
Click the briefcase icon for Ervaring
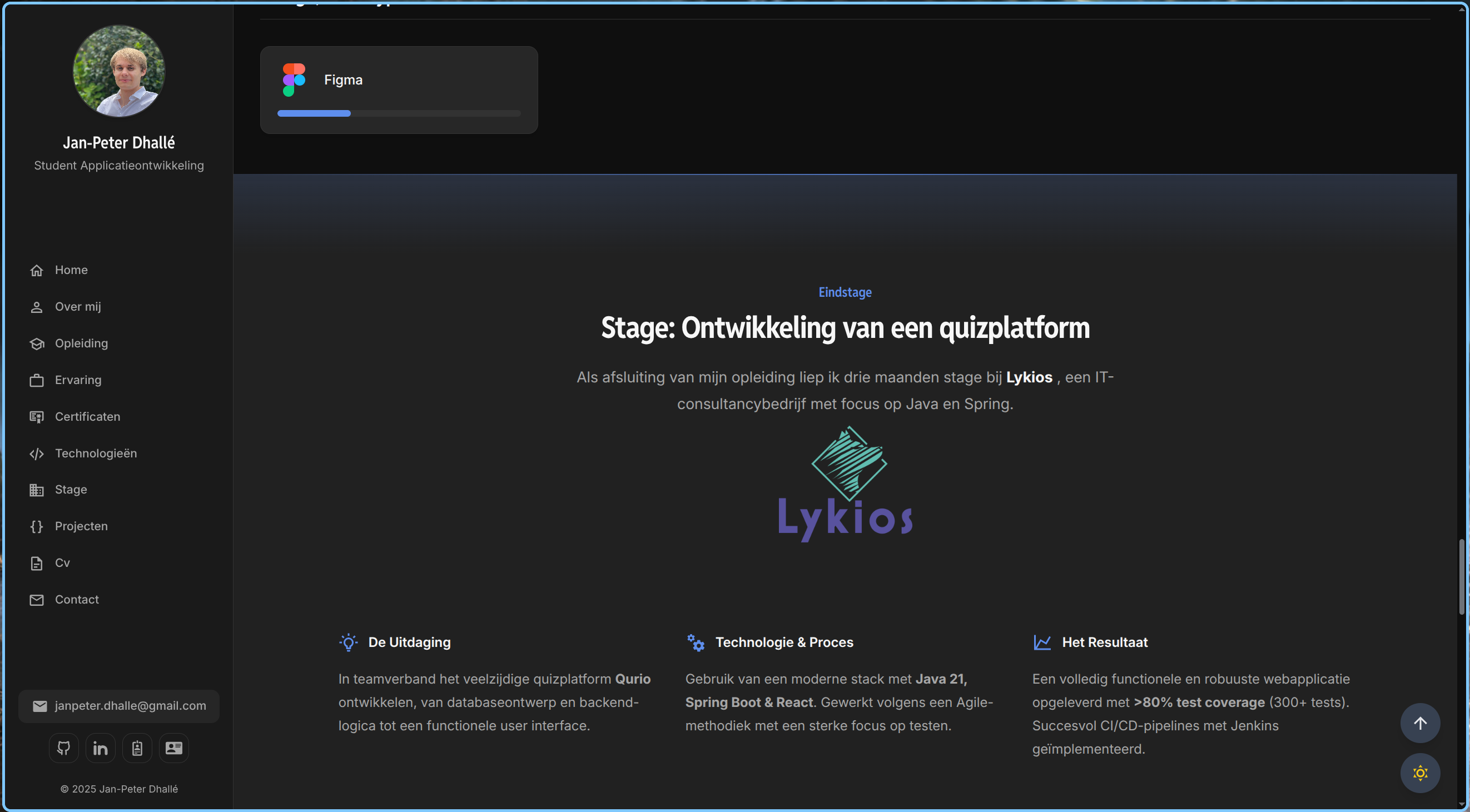tap(37, 380)
